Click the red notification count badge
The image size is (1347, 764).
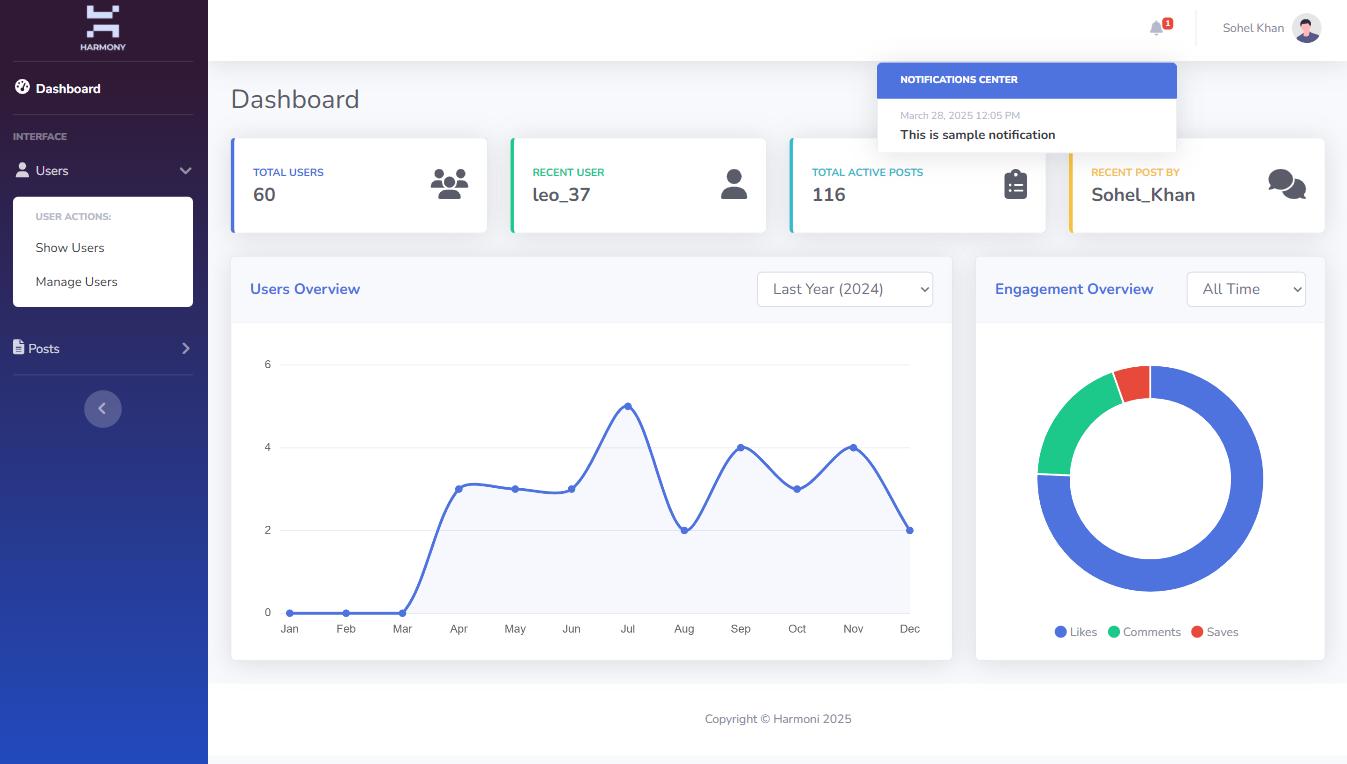(x=1167, y=23)
